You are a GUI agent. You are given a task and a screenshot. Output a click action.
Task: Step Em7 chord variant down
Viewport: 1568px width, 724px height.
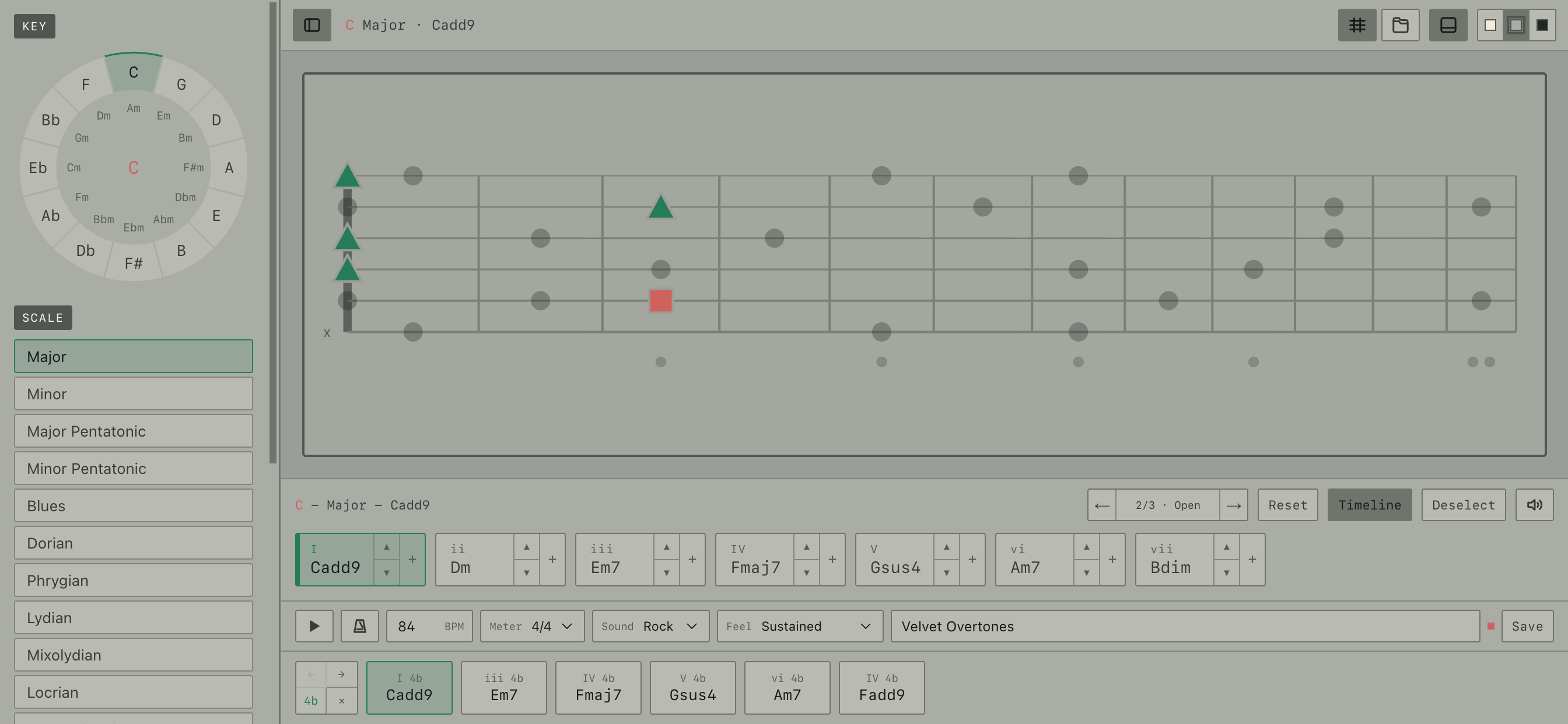(667, 573)
